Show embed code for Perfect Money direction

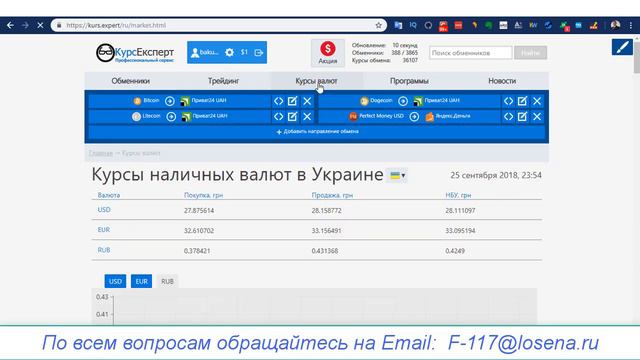coord(508,117)
